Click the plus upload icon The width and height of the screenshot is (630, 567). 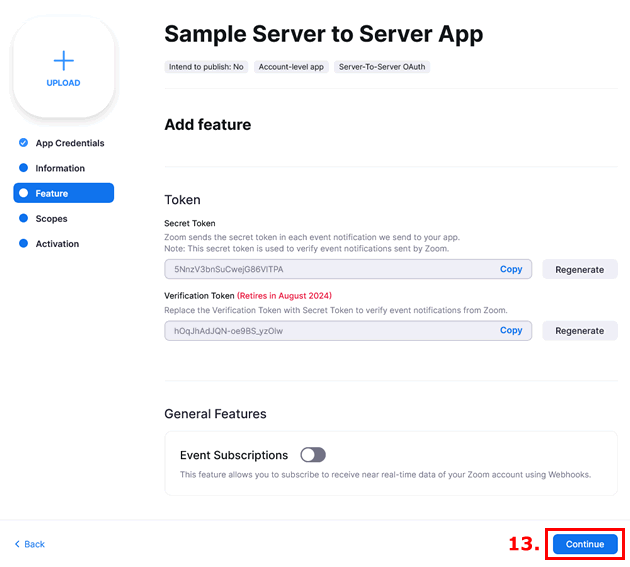point(63,60)
